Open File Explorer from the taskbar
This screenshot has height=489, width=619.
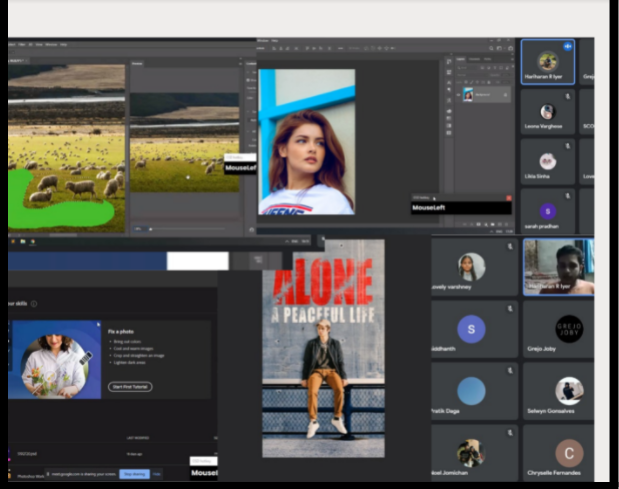click(x=23, y=241)
